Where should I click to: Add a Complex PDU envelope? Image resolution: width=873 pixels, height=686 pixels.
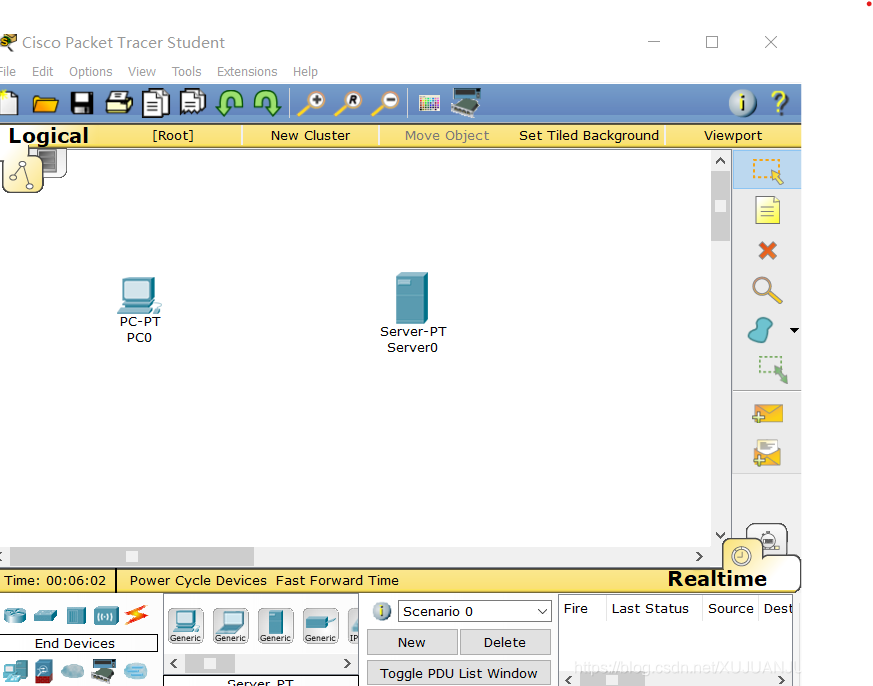pyautogui.click(x=767, y=453)
